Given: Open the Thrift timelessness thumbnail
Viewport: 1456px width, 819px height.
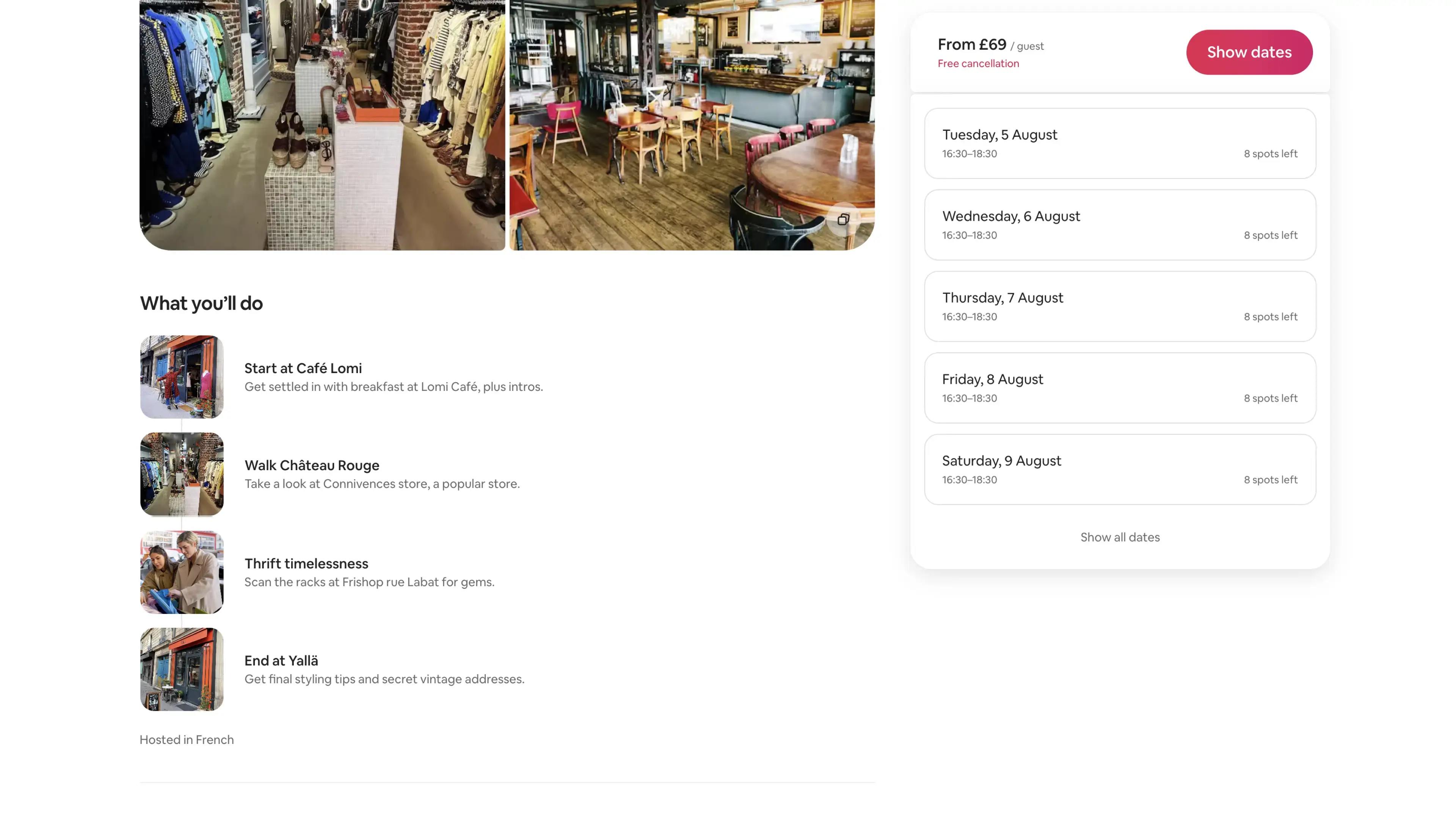Looking at the screenshot, I should coord(182,572).
